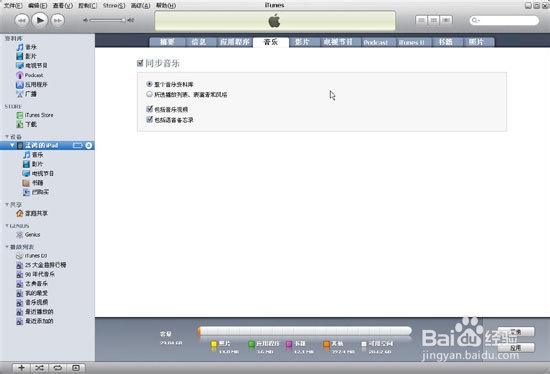Go to previous track button
This screenshot has width=550, height=374.
(x=22, y=20)
